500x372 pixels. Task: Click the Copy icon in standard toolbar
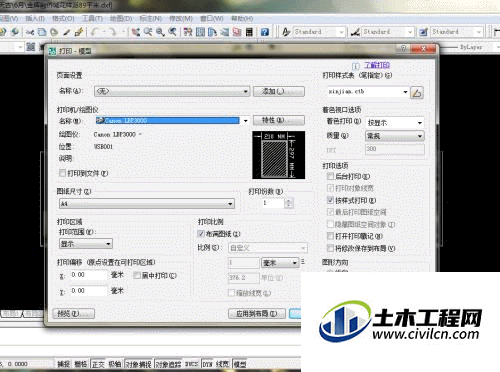(42, 32)
